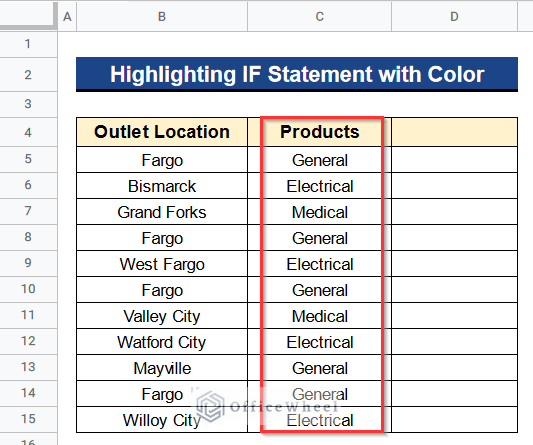Select 'Bismarck' cell
This screenshot has width=533, height=445.
point(162,186)
